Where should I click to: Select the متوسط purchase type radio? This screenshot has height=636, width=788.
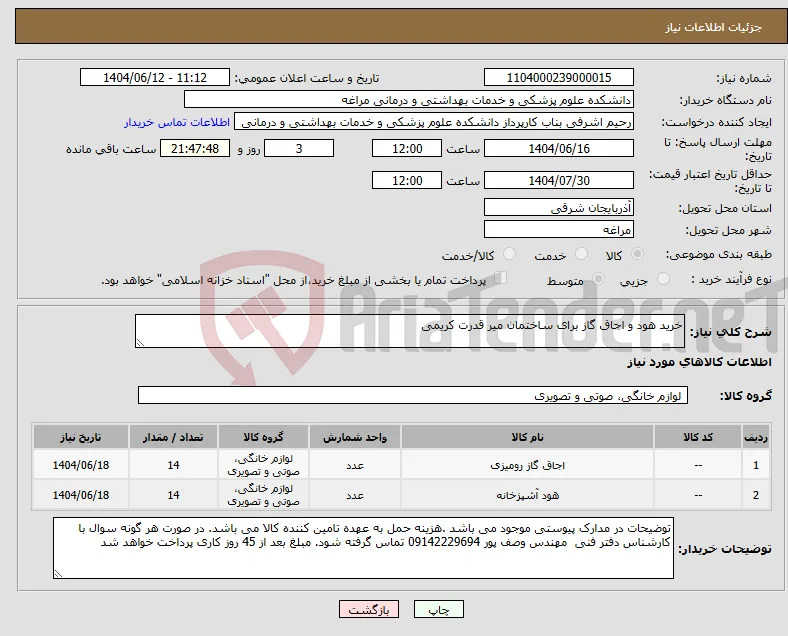tap(599, 279)
